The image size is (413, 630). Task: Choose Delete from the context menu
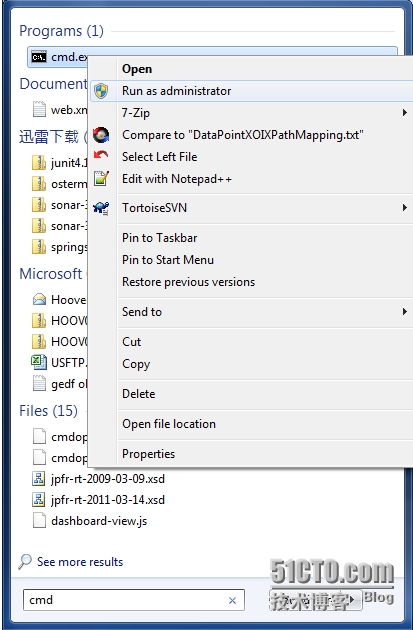pyautogui.click(x=139, y=394)
